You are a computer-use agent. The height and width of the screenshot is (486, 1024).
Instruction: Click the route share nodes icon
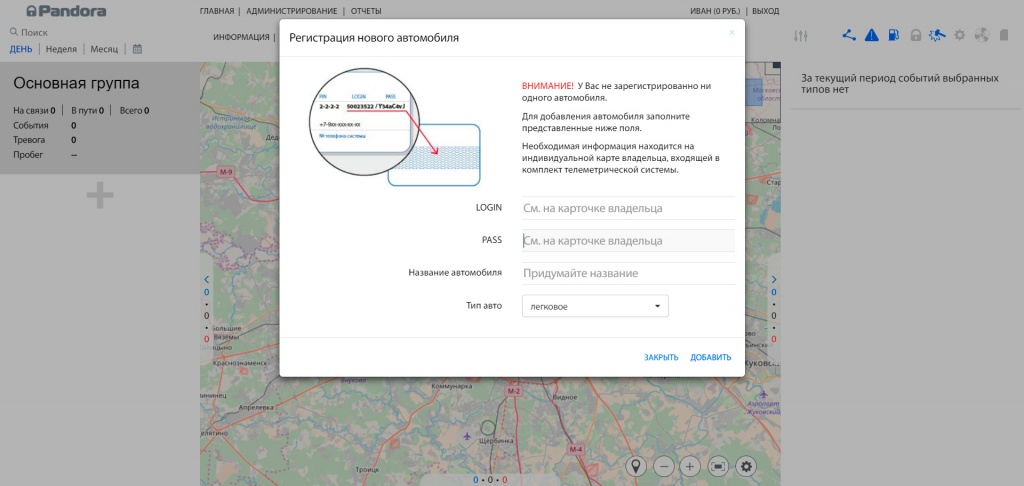pyautogui.click(x=849, y=36)
